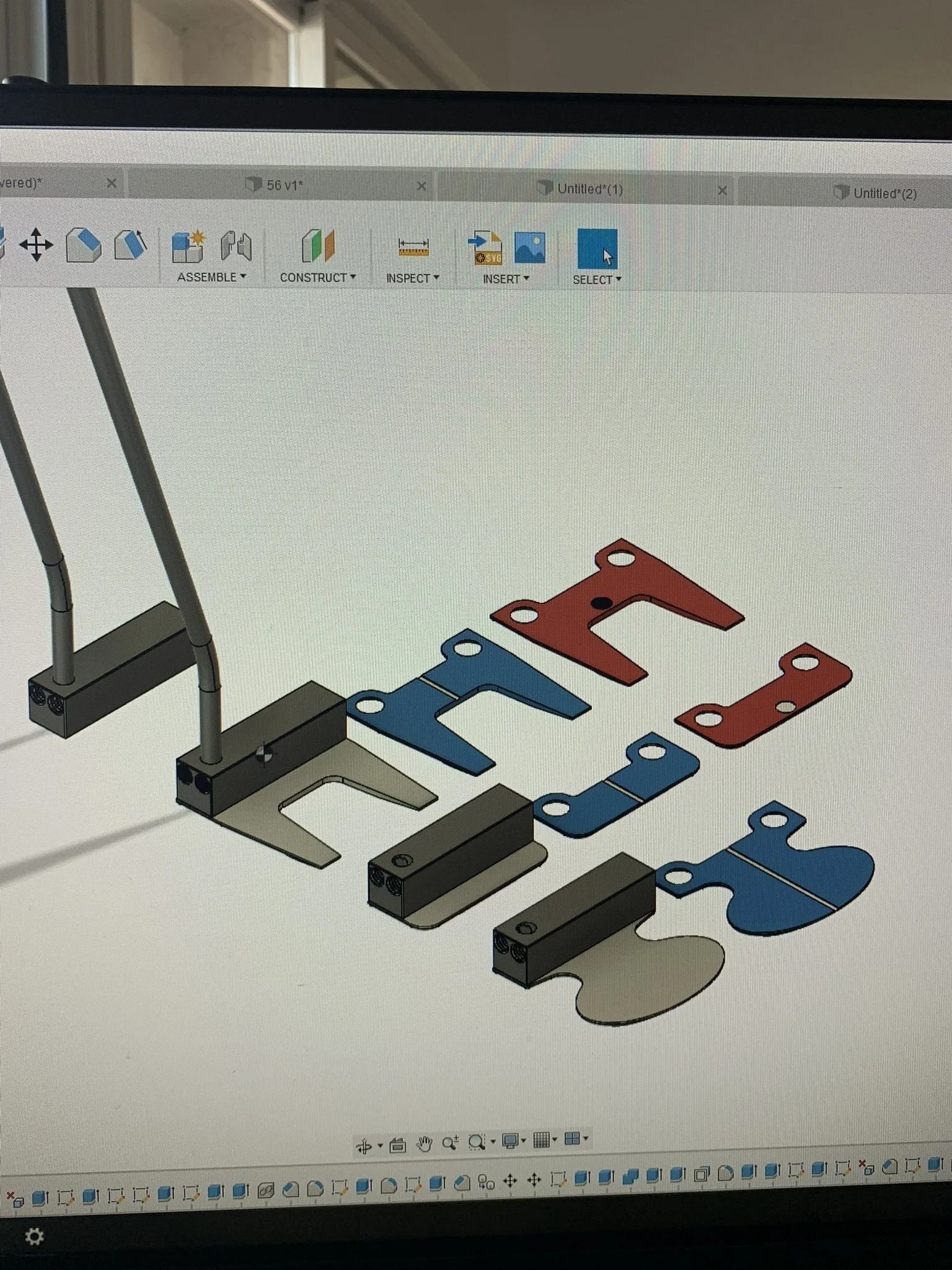Click the Grid and Snaps icon
The width and height of the screenshot is (952, 1270).
(541, 1140)
